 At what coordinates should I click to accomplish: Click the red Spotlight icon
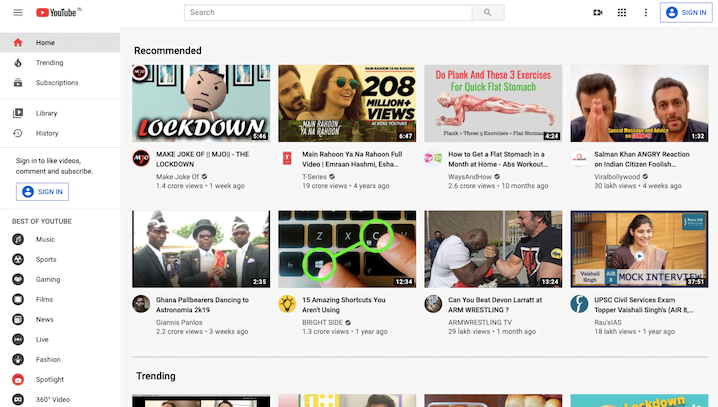point(18,380)
